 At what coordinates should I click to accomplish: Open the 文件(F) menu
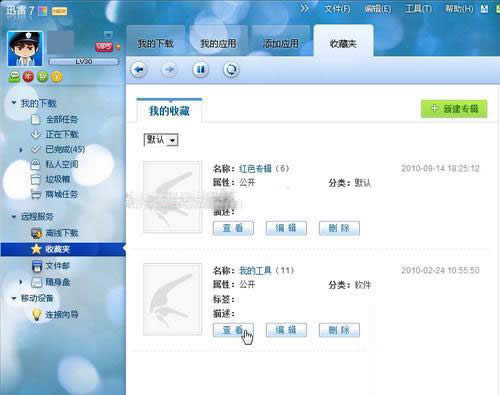pyautogui.click(x=337, y=9)
